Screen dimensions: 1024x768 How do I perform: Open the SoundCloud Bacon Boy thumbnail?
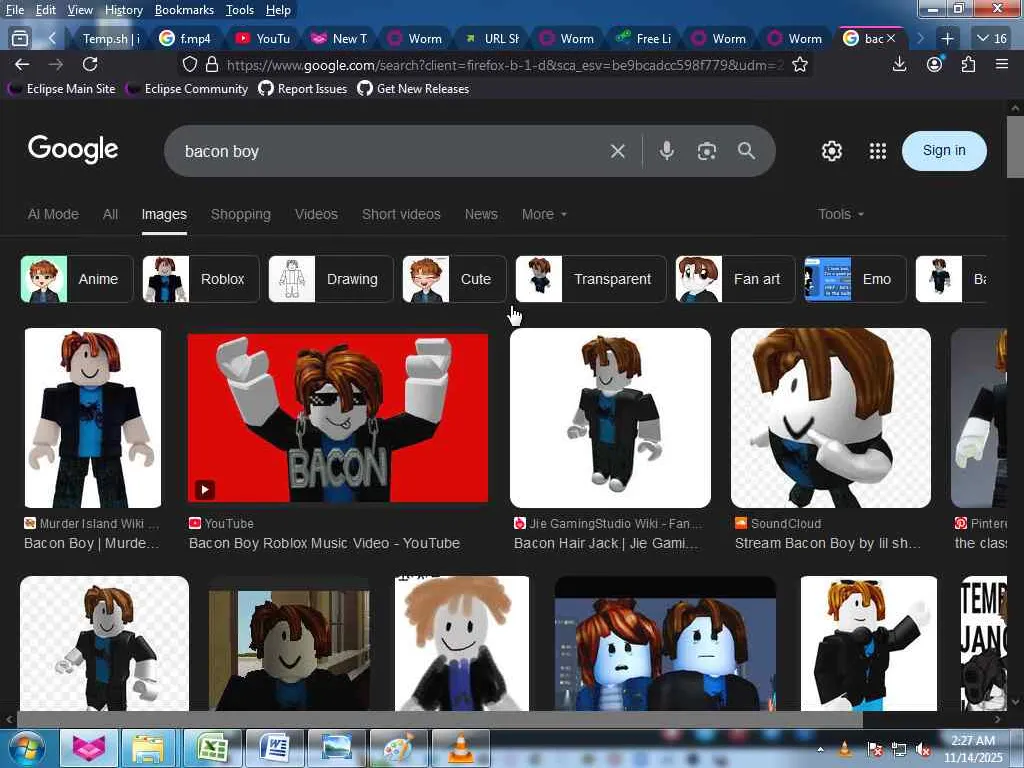click(831, 418)
